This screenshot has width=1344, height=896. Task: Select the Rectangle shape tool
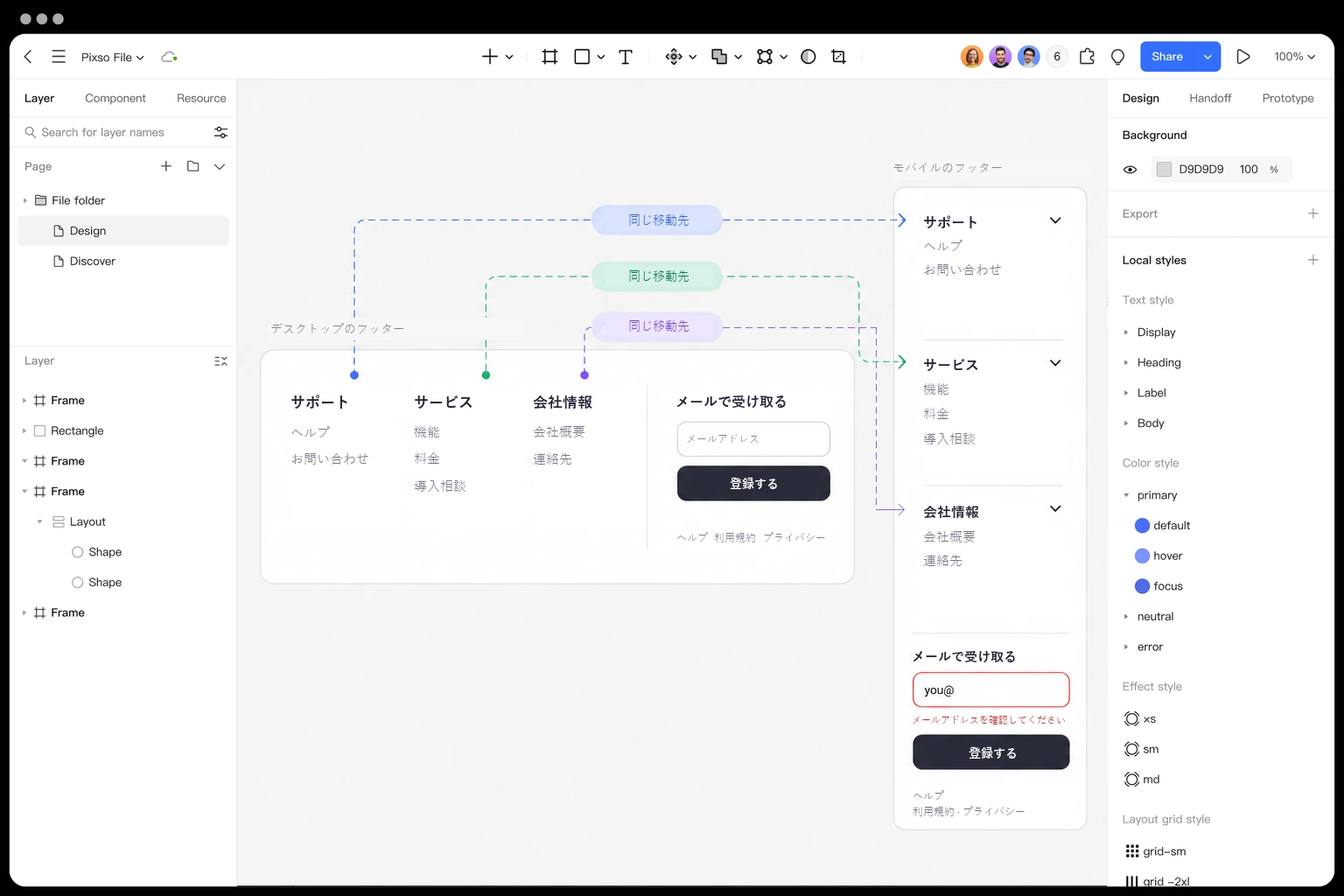coord(582,57)
